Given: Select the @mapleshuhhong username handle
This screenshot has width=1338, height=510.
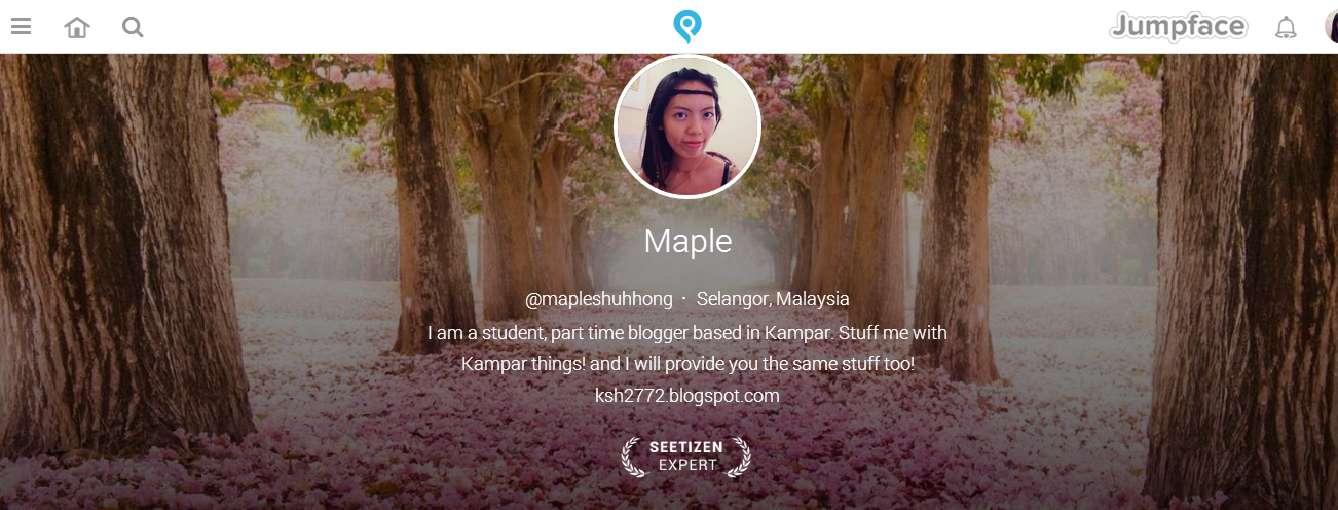Looking at the screenshot, I should [x=598, y=299].
